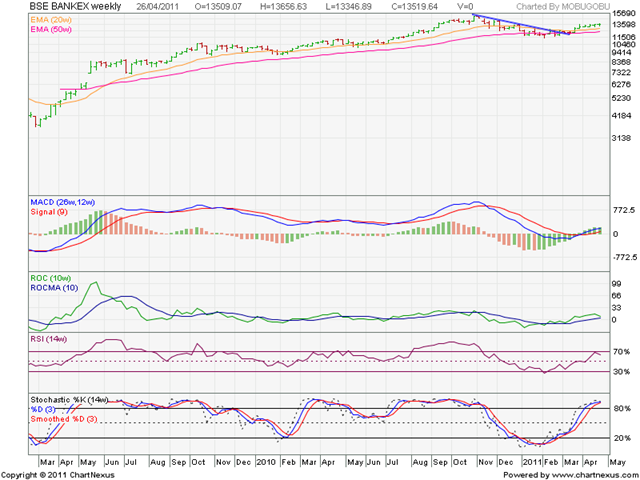Click the '33' ROC axis value
The width and height of the screenshot is (640, 480).
click(x=616, y=307)
